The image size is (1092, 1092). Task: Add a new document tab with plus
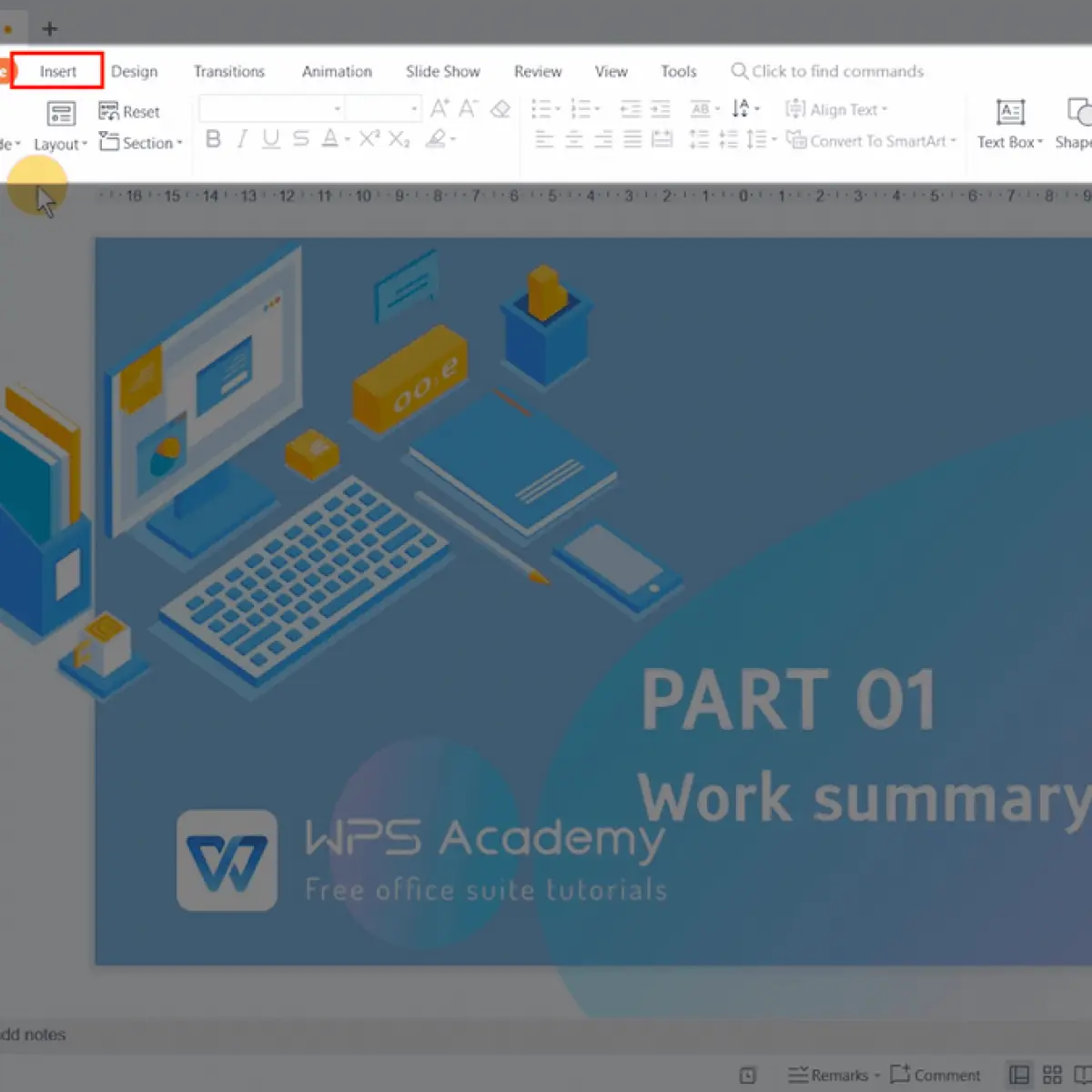click(x=49, y=29)
